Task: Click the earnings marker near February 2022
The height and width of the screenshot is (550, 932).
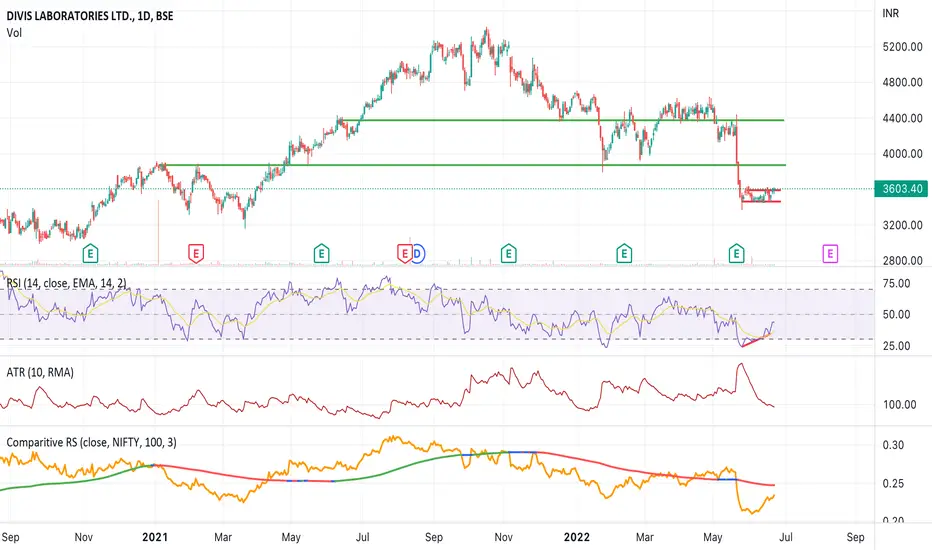Action: [x=624, y=254]
